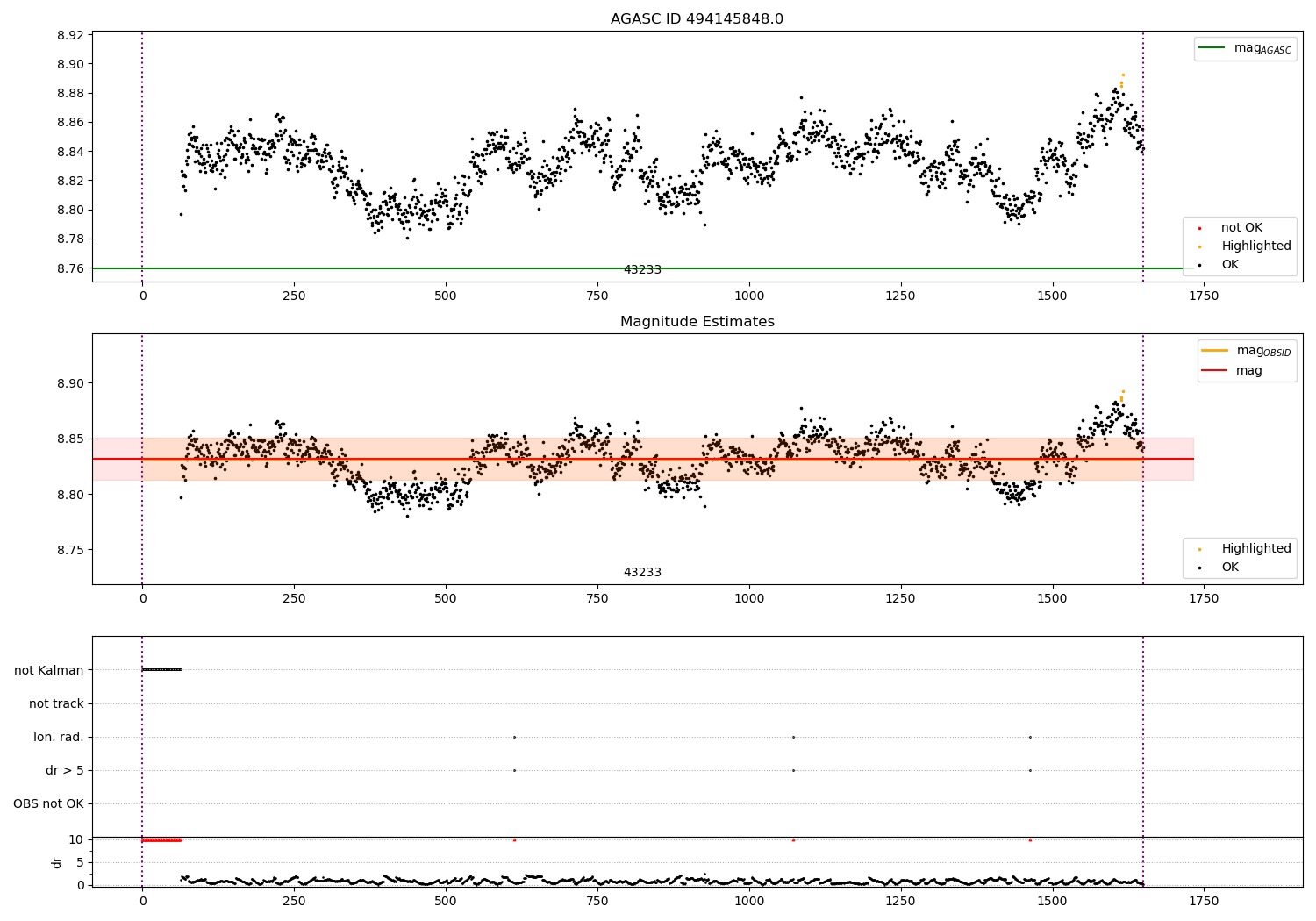Select 'not OK' in the top plot legend
Image resolution: width=1316 pixels, height=921 pixels.
tap(1241, 228)
